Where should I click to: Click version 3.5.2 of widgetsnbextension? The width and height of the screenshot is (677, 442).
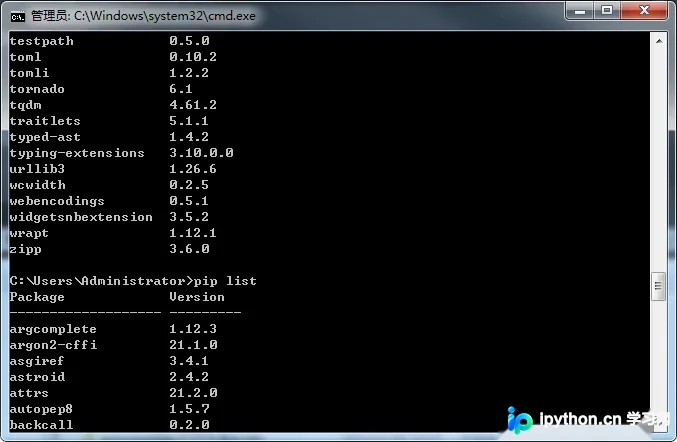click(x=189, y=217)
